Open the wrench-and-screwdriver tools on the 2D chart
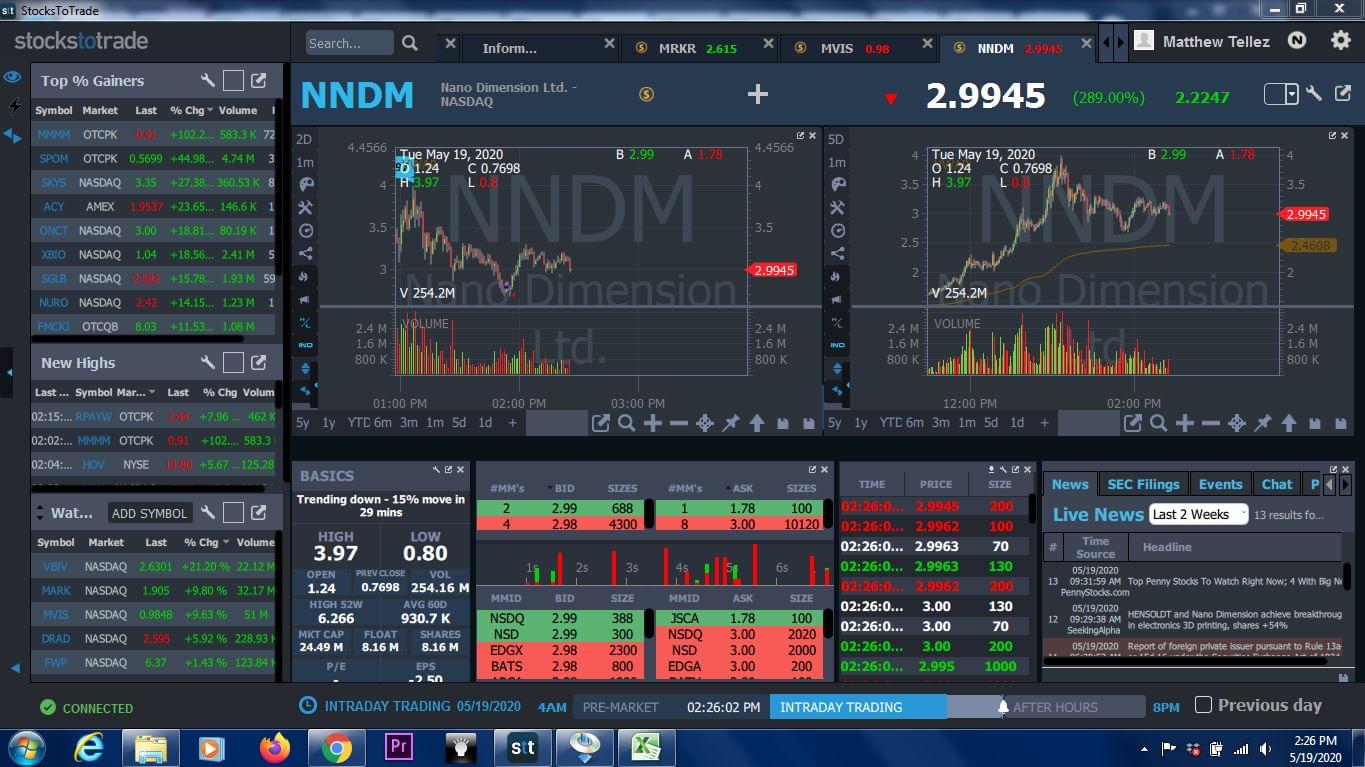The image size is (1365, 767). 306,207
